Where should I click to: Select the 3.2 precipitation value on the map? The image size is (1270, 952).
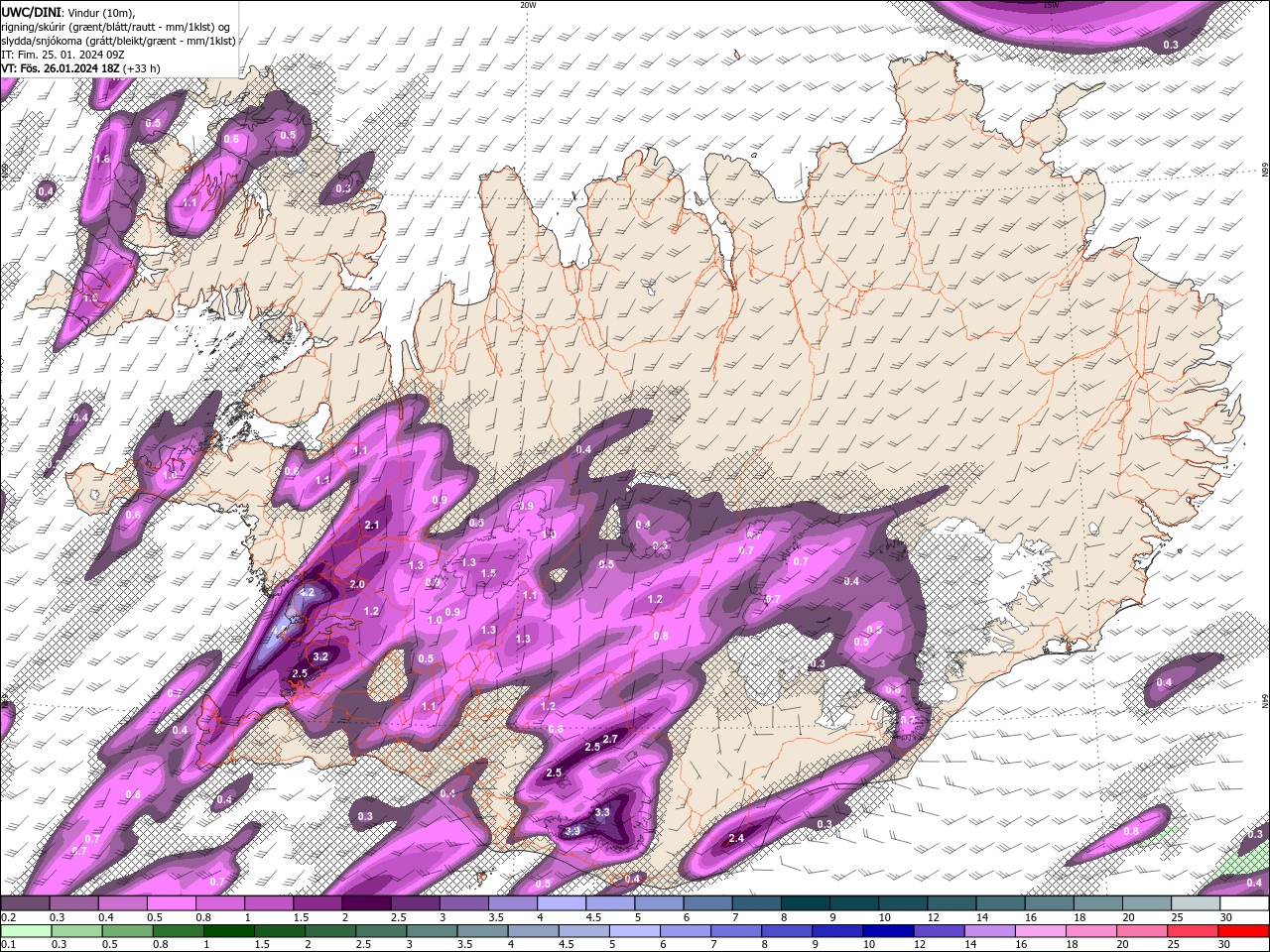[320, 656]
